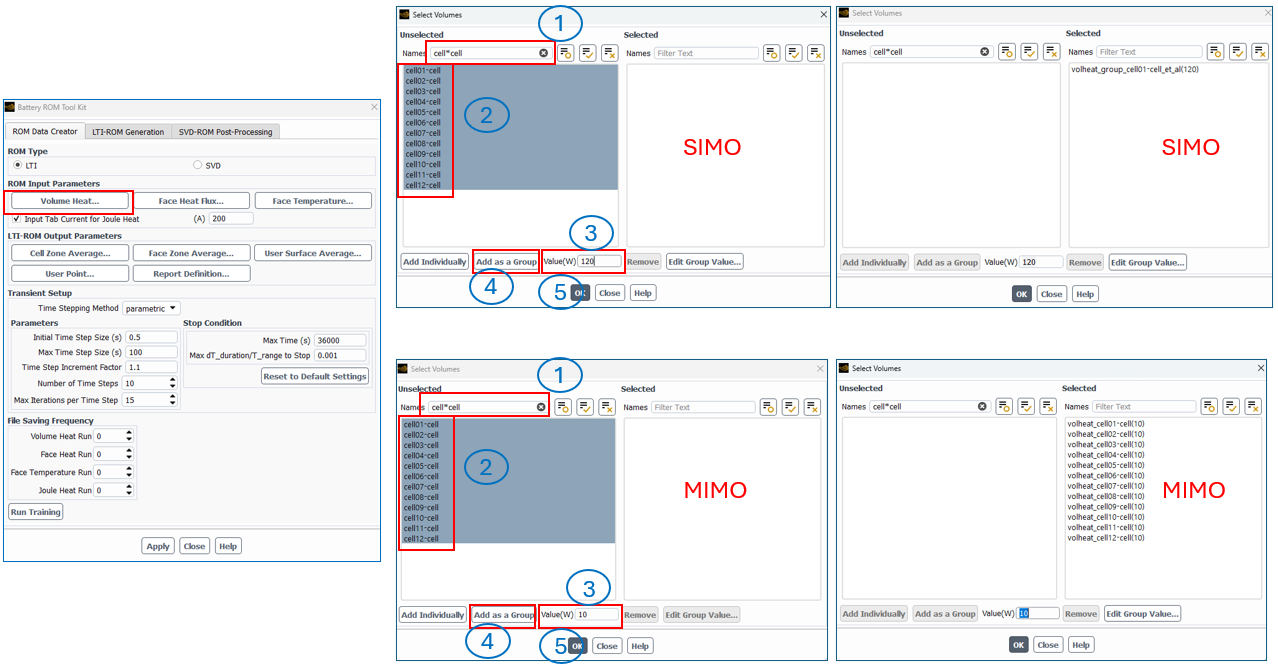Select the LTI ROM type radio button
Image resolution: width=1278 pixels, height=671 pixels.
pos(17,165)
